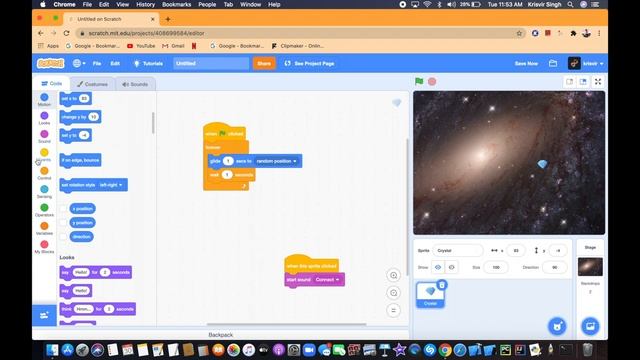Expand the Backpack panel
Viewport: 640px width, 360px height.
[x=220, y=335]
